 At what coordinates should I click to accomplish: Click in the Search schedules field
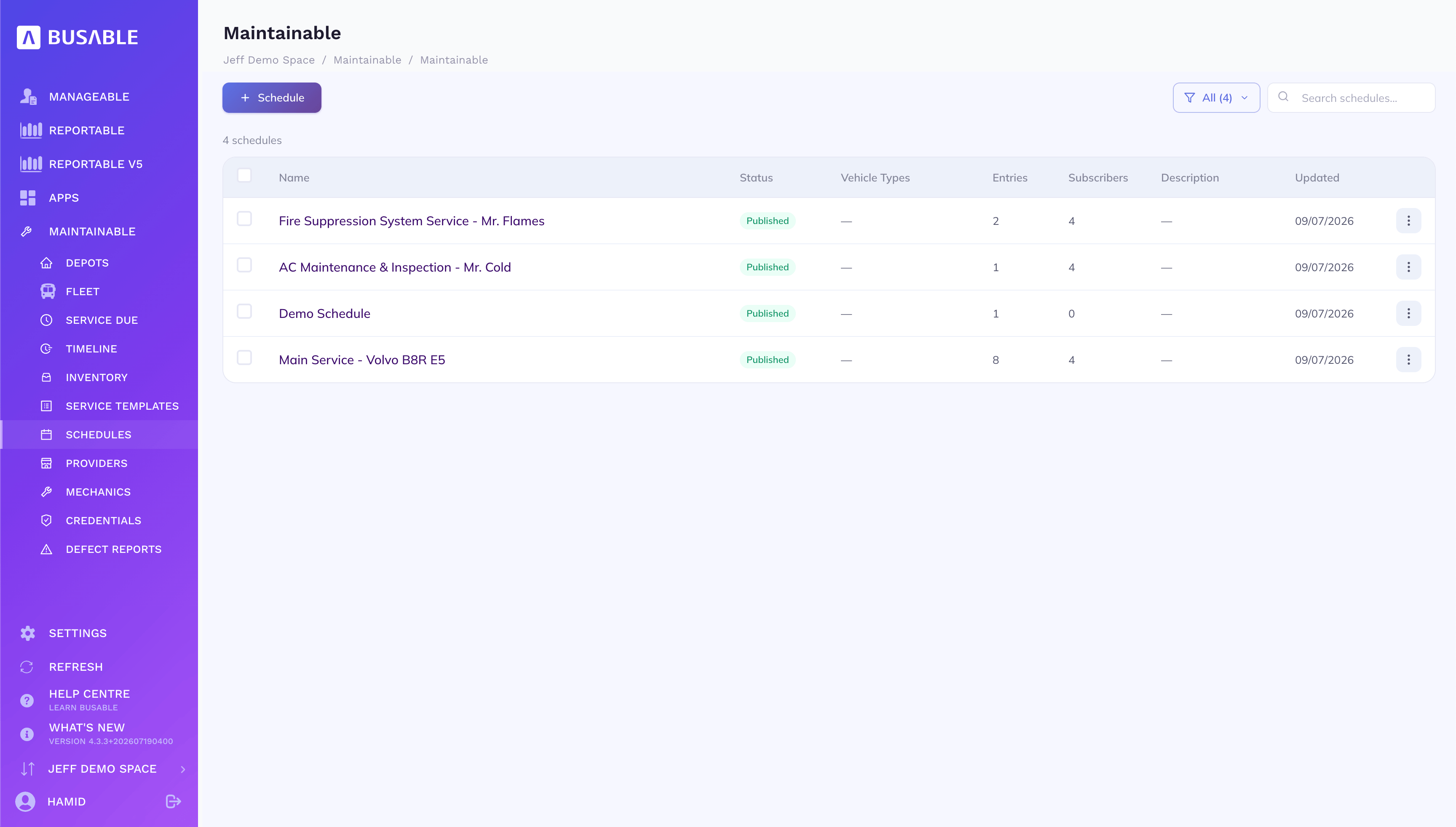pos(1352,98)
